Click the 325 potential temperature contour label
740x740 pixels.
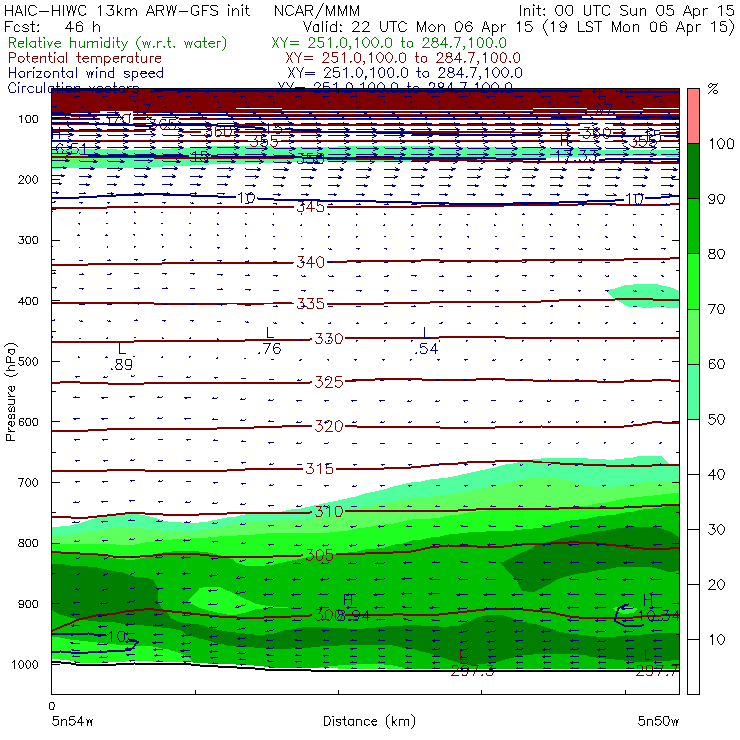pos(329,382)
